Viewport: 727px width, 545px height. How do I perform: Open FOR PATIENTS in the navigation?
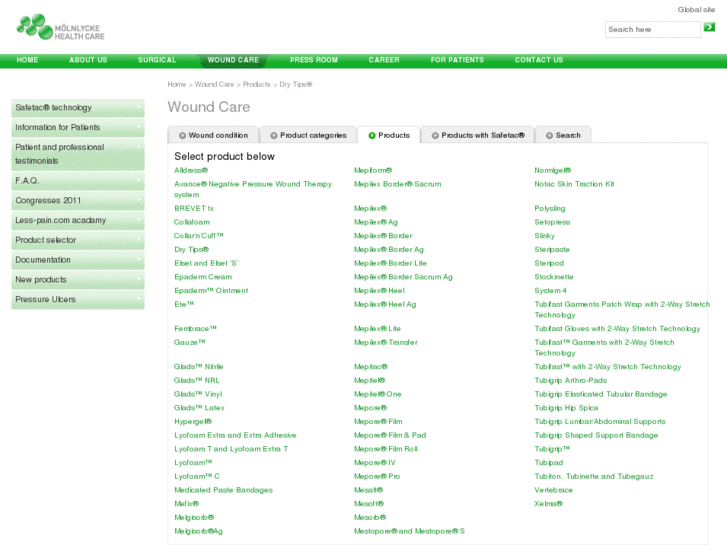pyautogui.click(x=457, y=60)
